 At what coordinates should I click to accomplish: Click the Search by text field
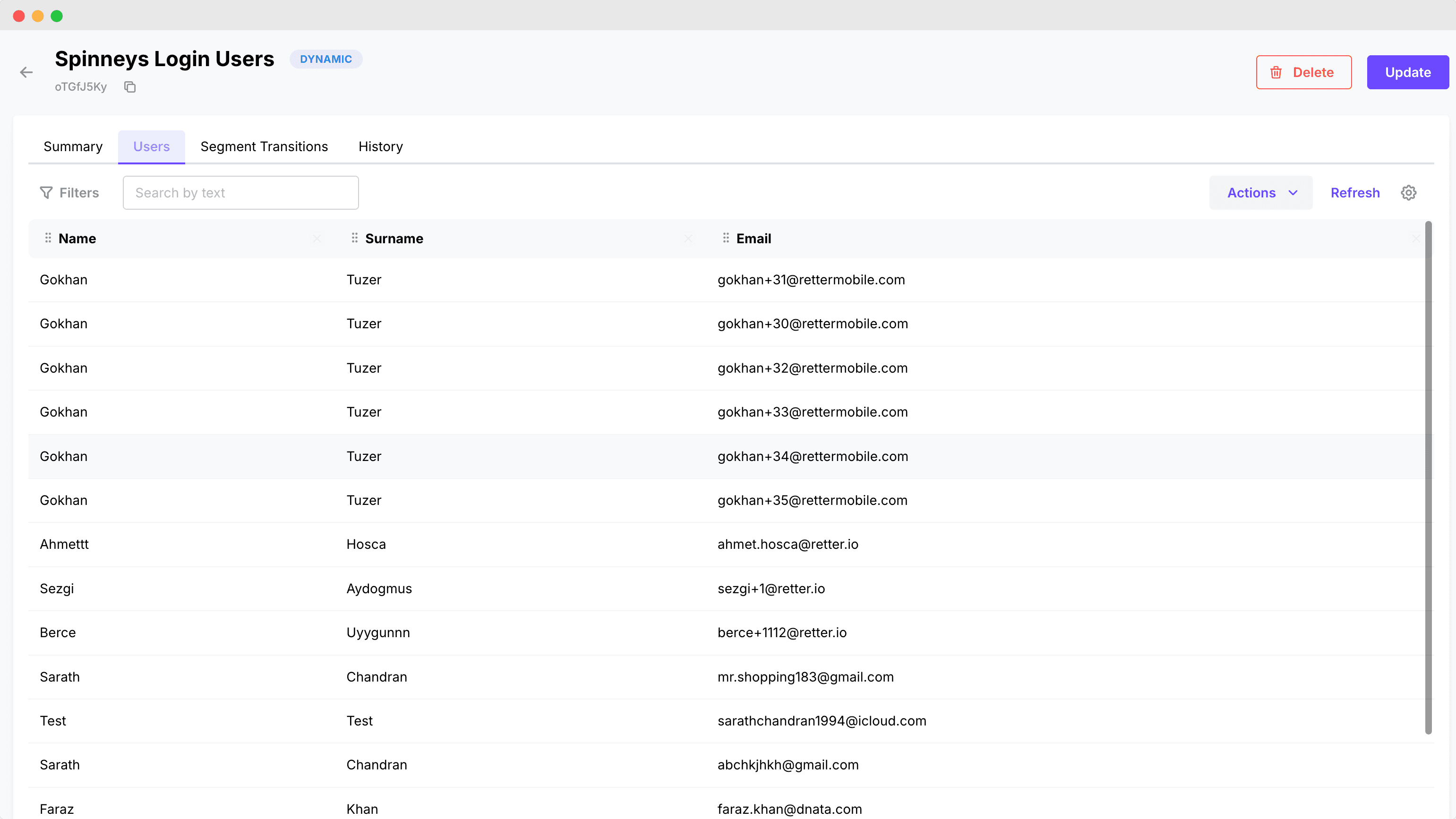click(x=241, y=193)
